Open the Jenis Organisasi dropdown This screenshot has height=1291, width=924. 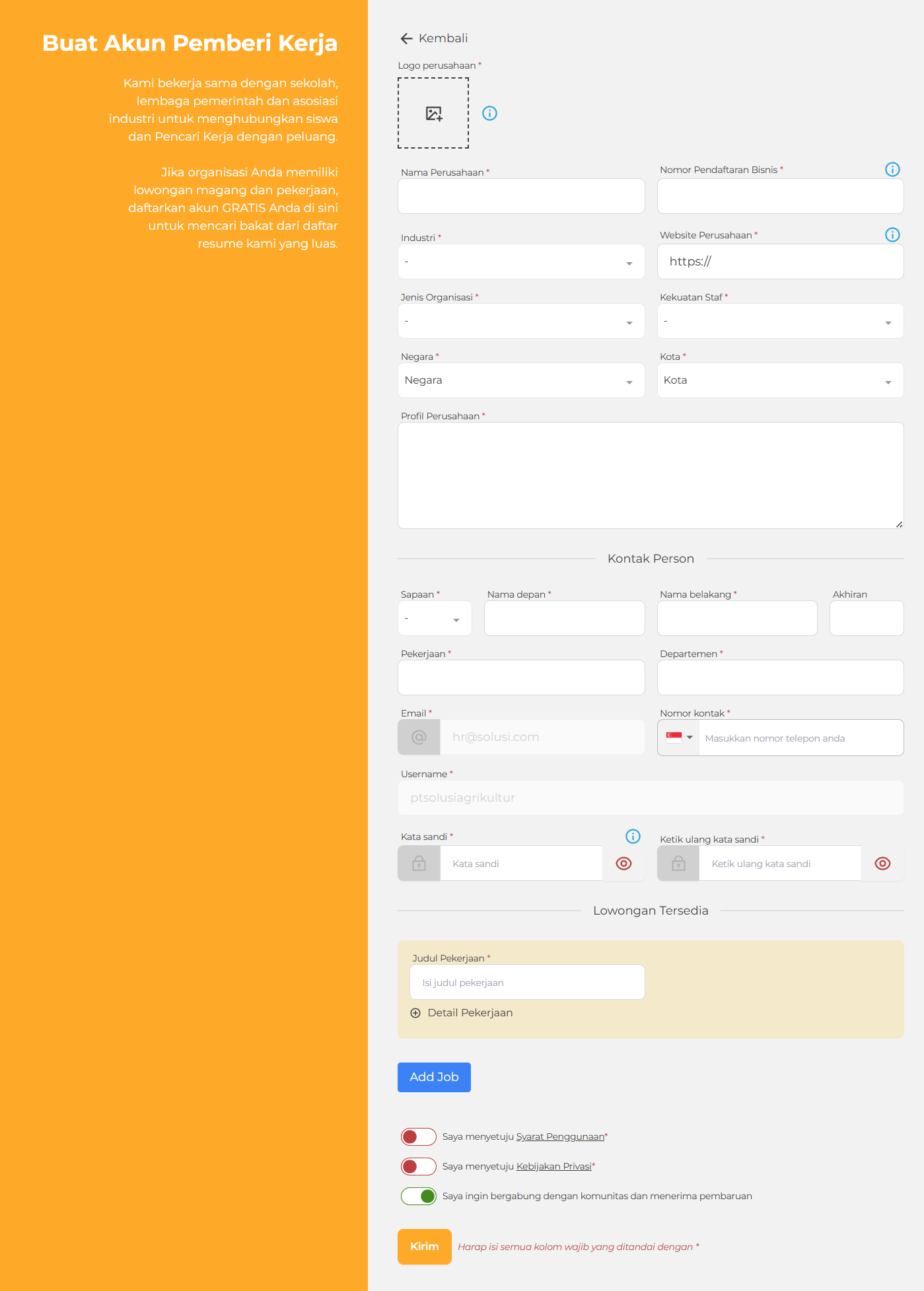[x=520, y=322]
